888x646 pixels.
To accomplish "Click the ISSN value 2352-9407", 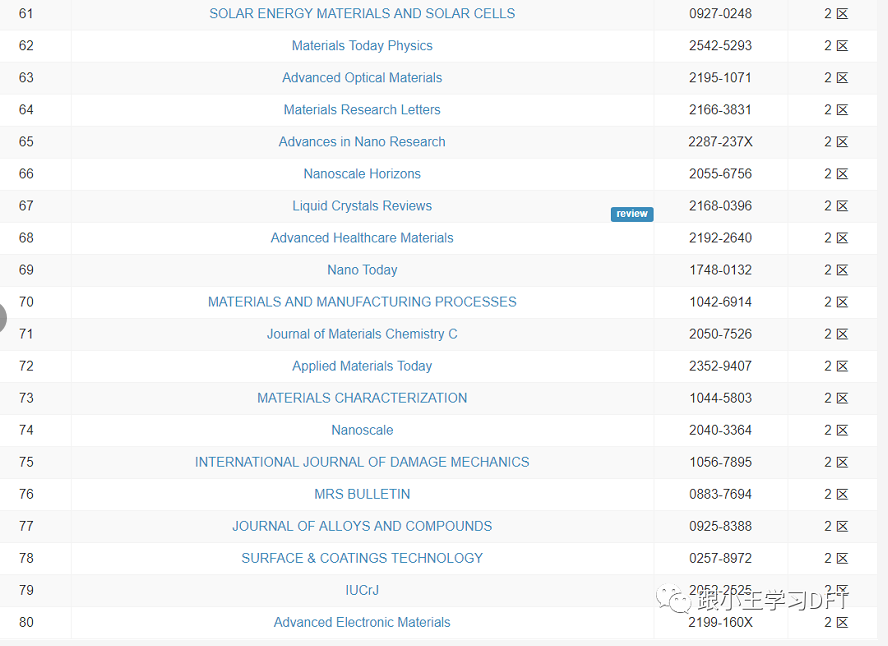I will (x=720, y=366).
